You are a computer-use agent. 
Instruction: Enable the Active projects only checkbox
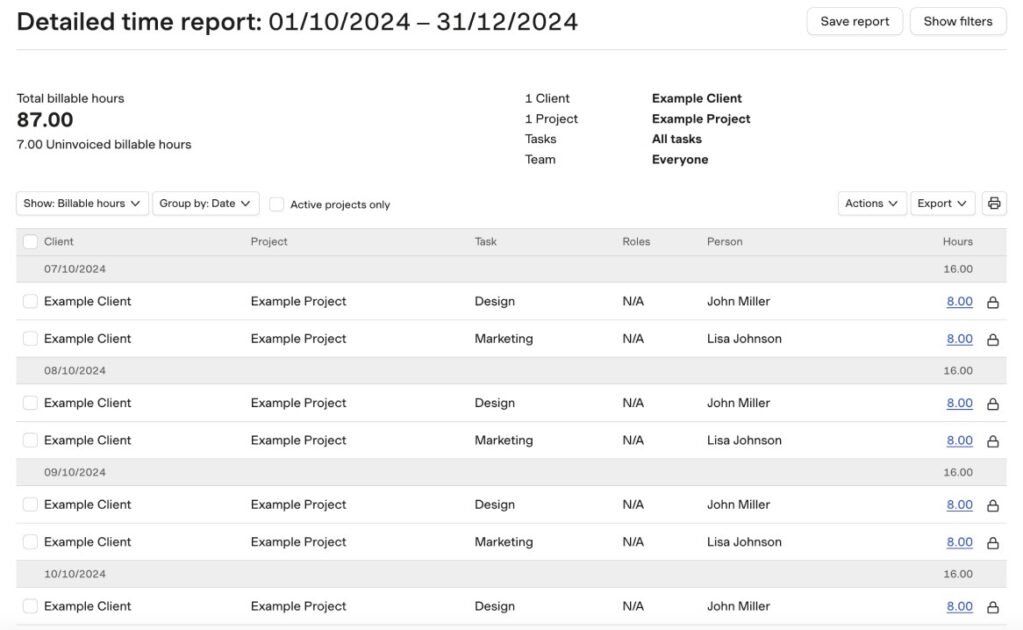point(277,204)
